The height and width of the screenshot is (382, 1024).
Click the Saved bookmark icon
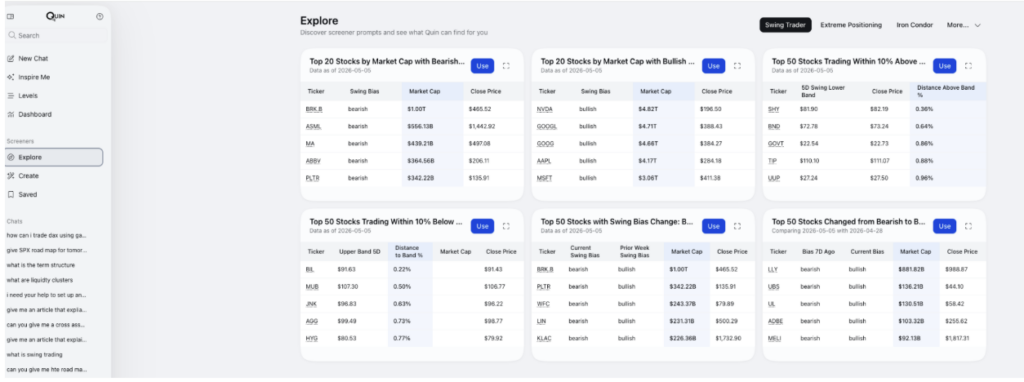pos(10,195)
